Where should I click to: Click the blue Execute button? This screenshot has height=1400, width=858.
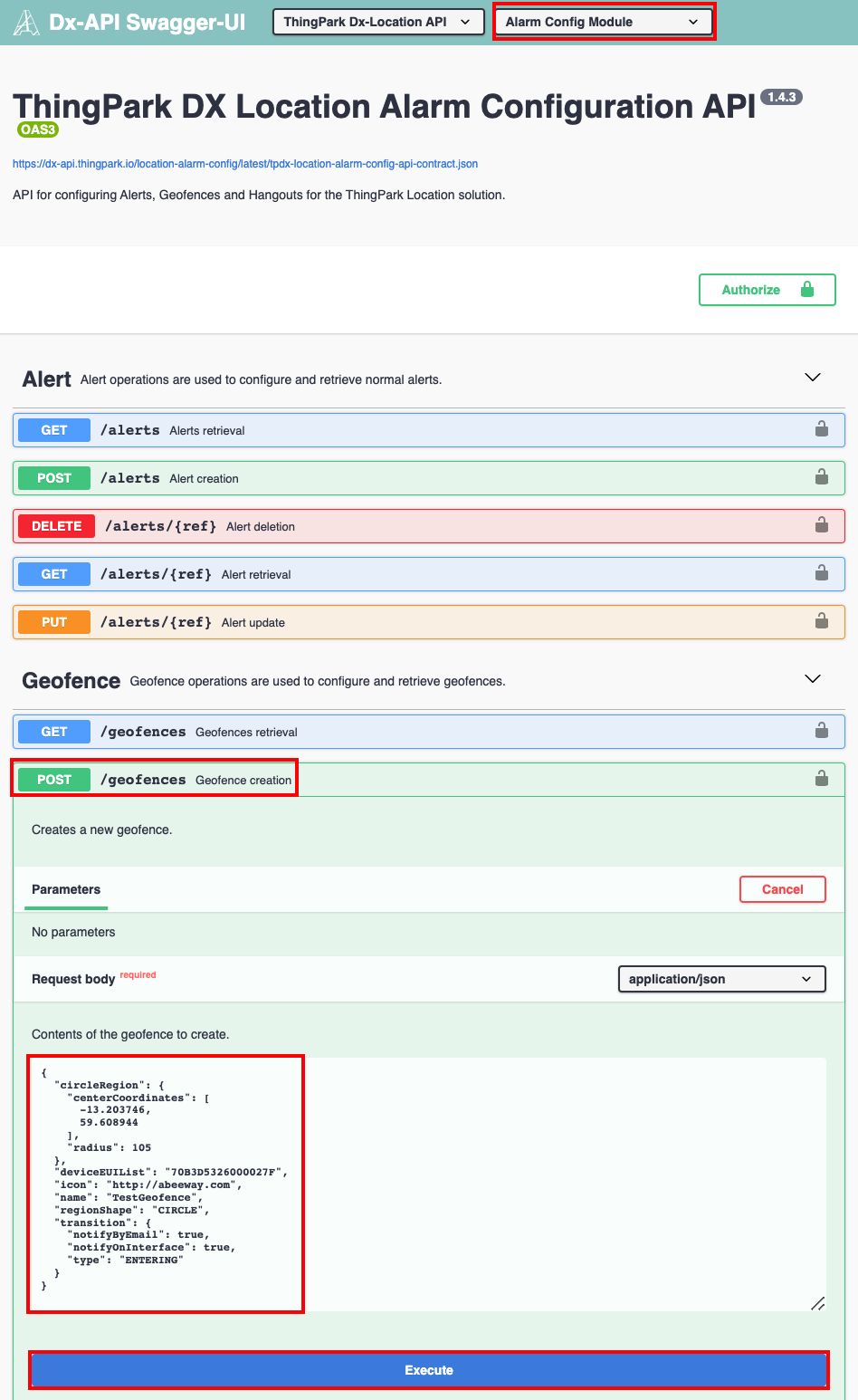pos(429,1370)
